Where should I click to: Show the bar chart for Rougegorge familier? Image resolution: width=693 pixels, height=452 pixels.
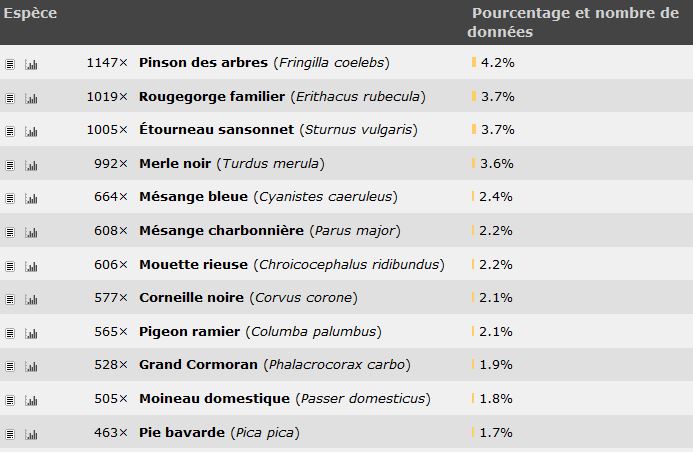31,98
